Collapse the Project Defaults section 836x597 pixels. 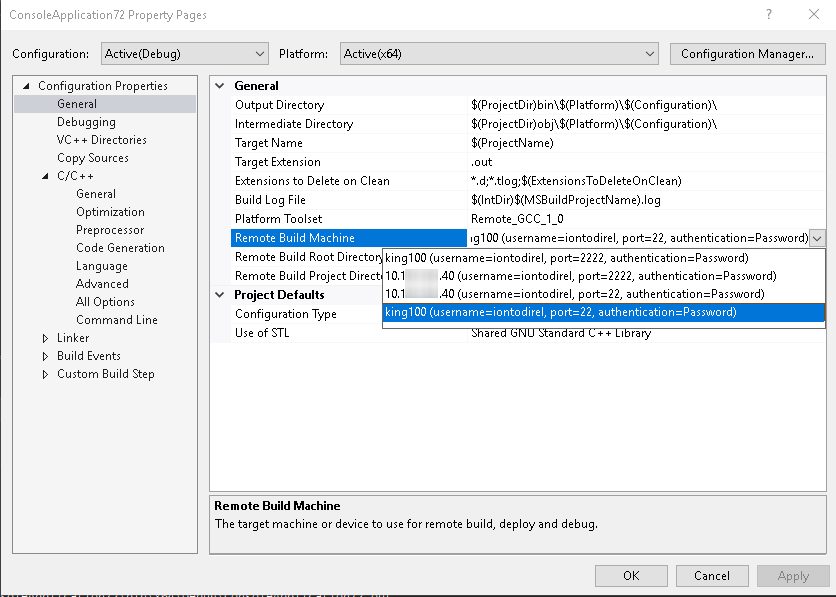click(221, 294)
